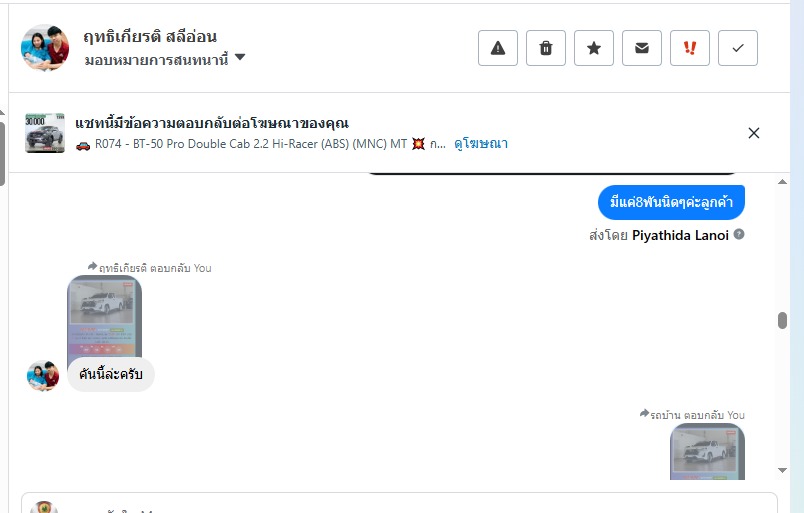Click the envelope mark-as-unread icon
The image size is (804, 513).
642,48
